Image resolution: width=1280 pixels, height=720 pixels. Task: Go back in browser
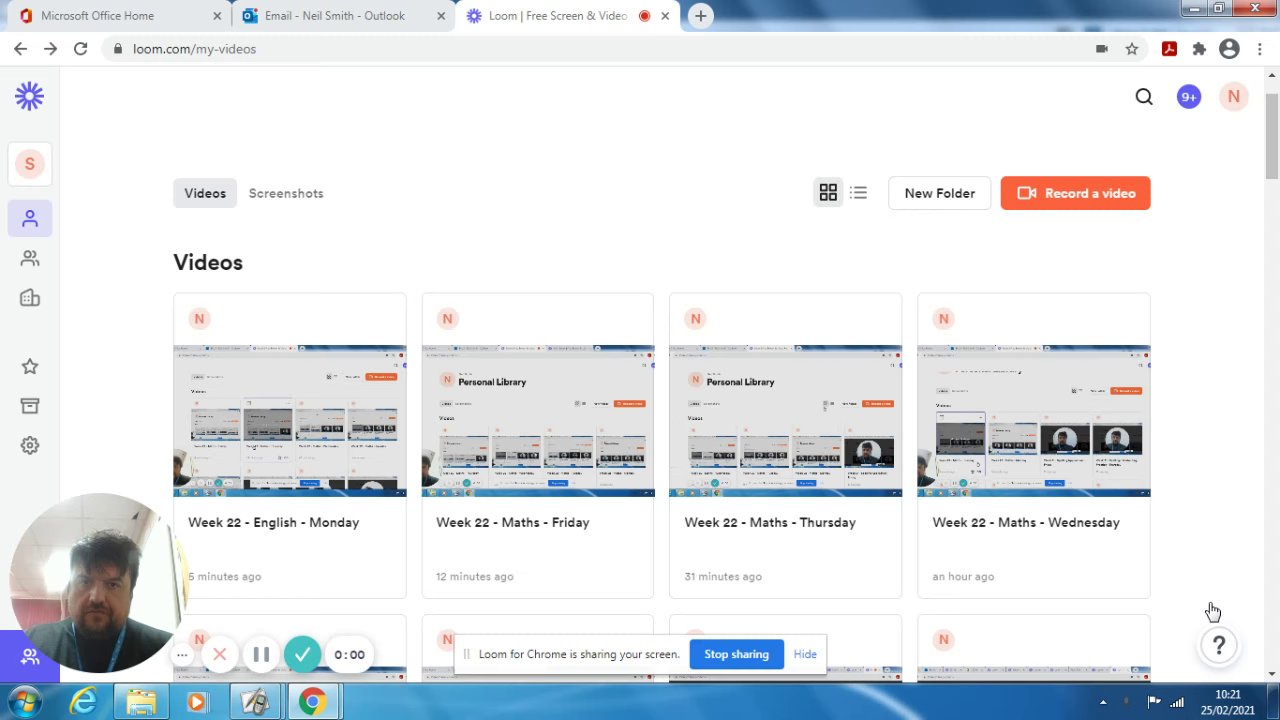pos(20,48)
